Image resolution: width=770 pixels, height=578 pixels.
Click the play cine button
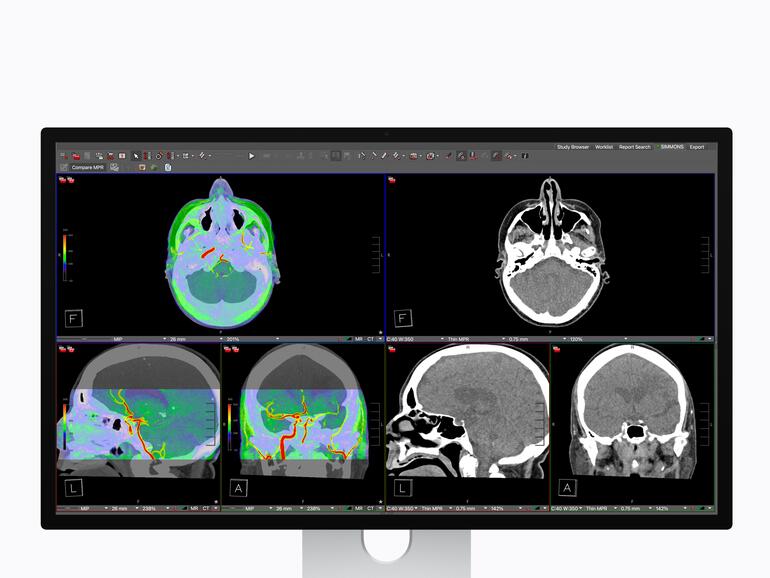pos(251,156)
